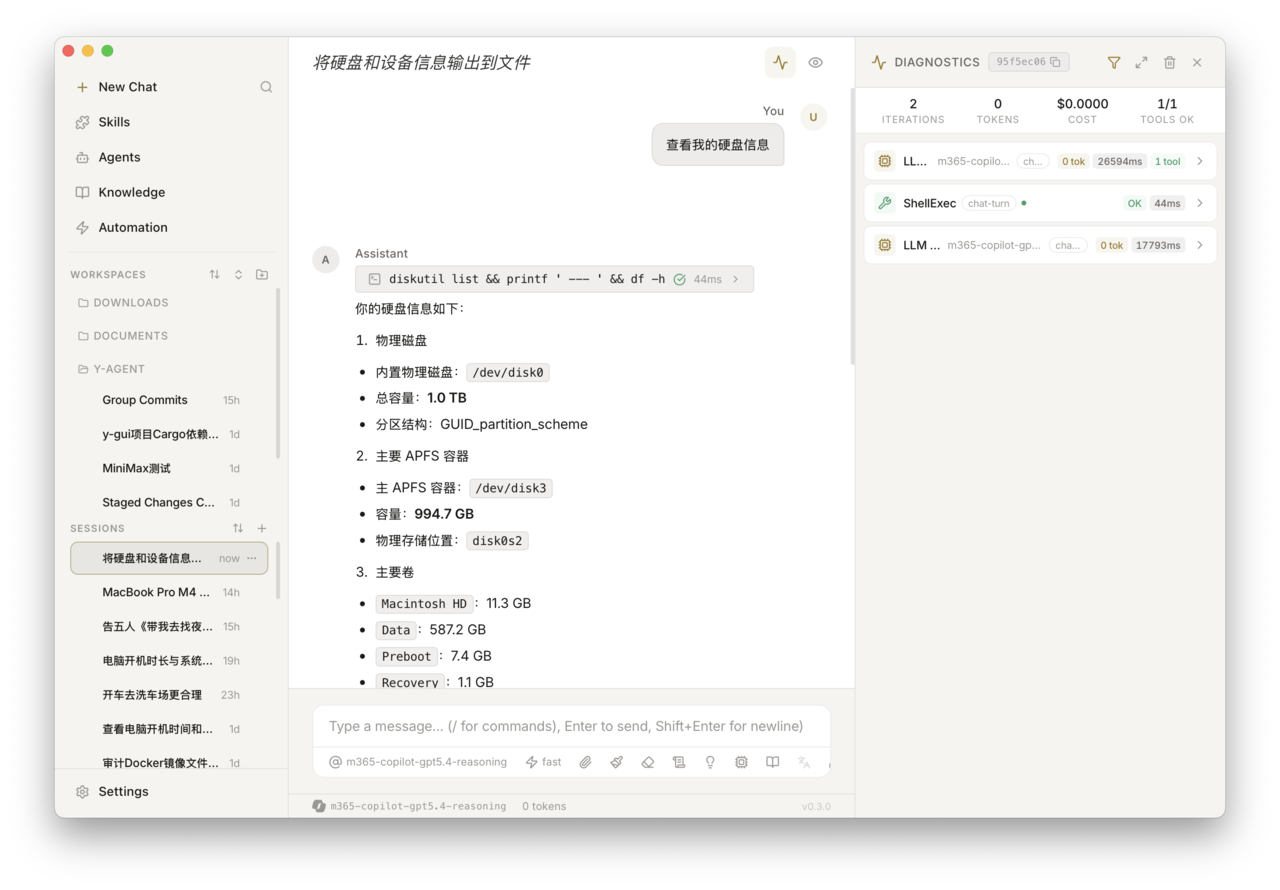Open the Group Commits chat
This screenshot has width=1280, height=890.
[170, 400]
